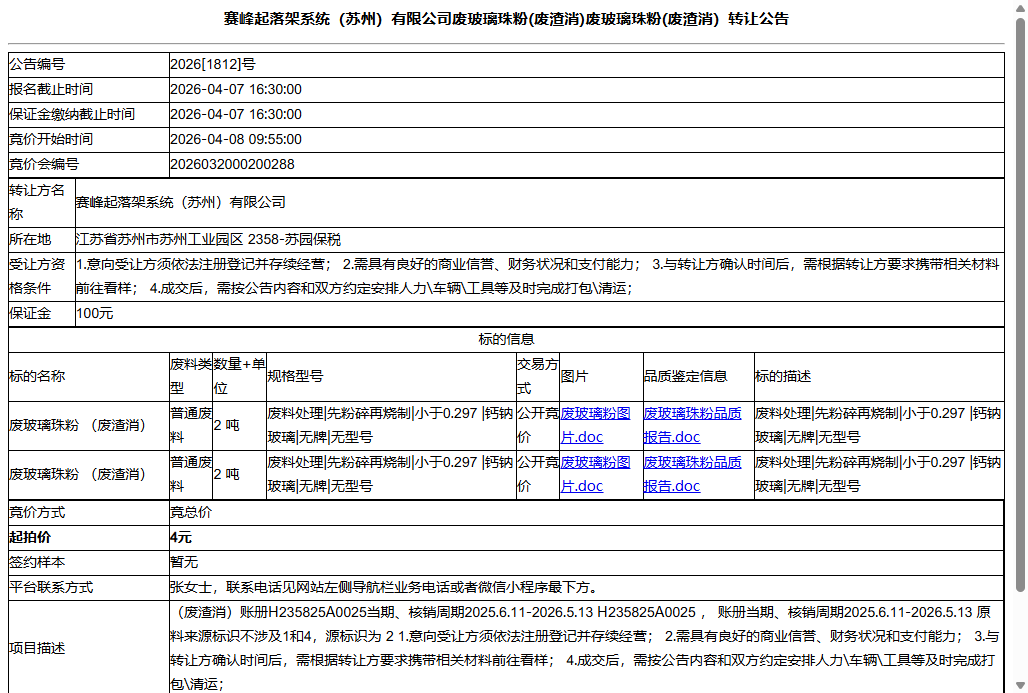Click the 竞价开始时间 label
This screenshot has height=693, width=1028.
tap(51, 139)
